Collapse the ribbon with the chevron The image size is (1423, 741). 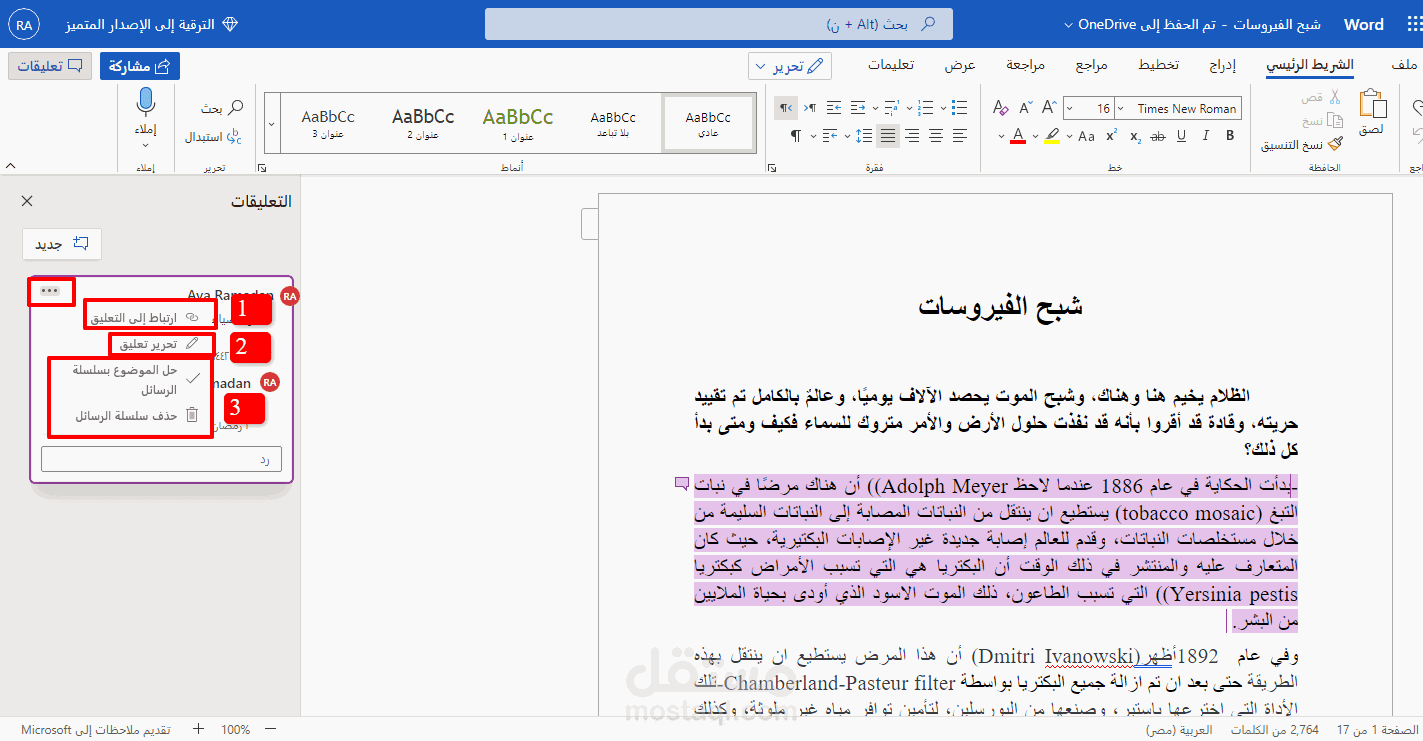(10, 166)
